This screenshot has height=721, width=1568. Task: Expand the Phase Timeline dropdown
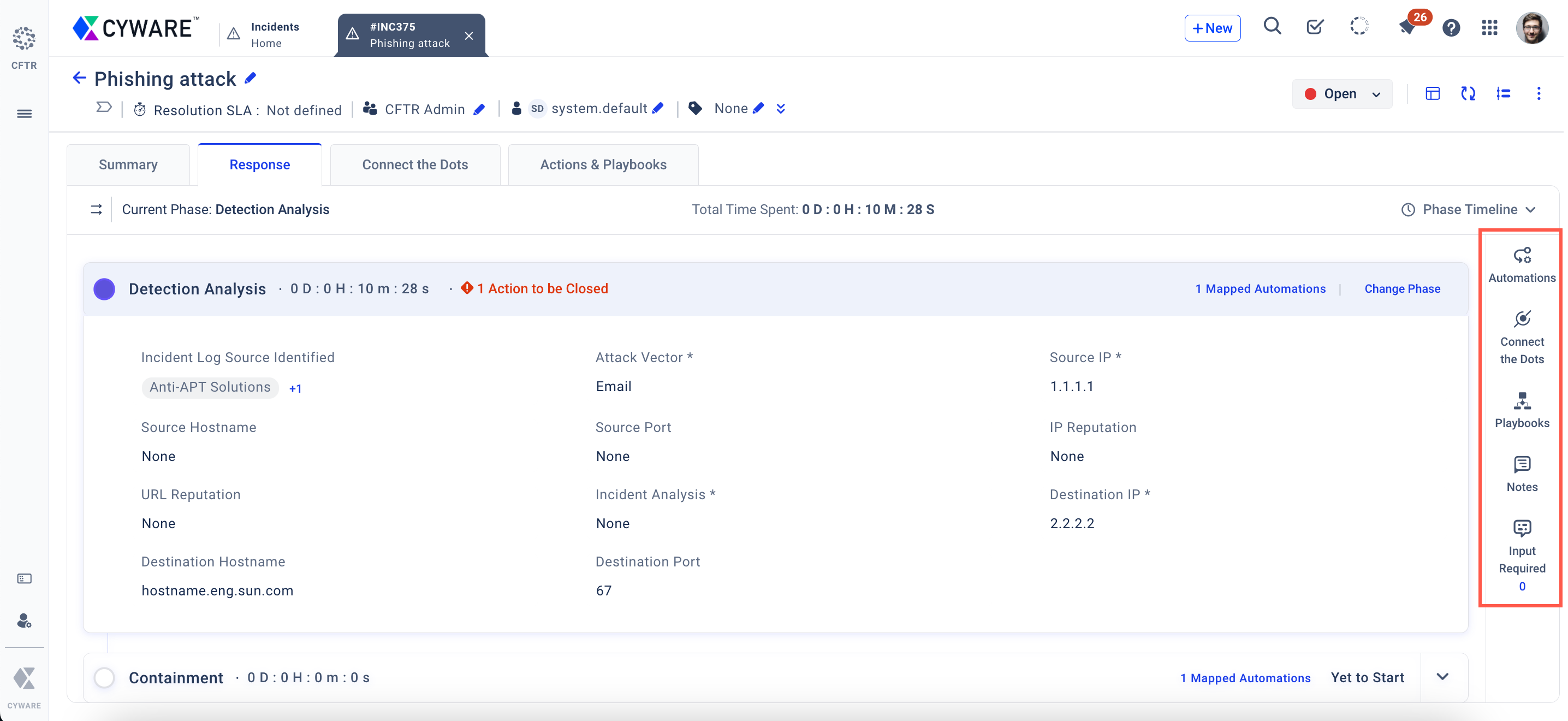(x=1469, y=210)
